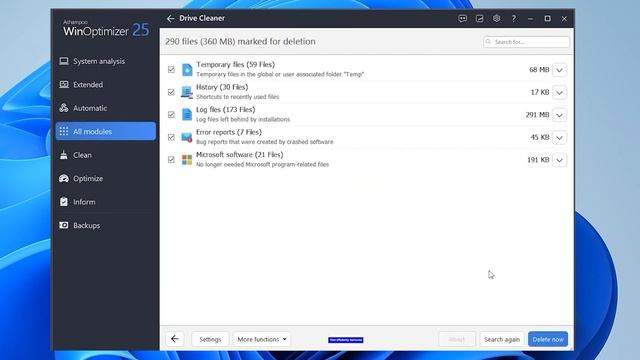This screenshot has height=360, width=640.
Task: Click the Microsoft software logo icon
Action: 187,160
